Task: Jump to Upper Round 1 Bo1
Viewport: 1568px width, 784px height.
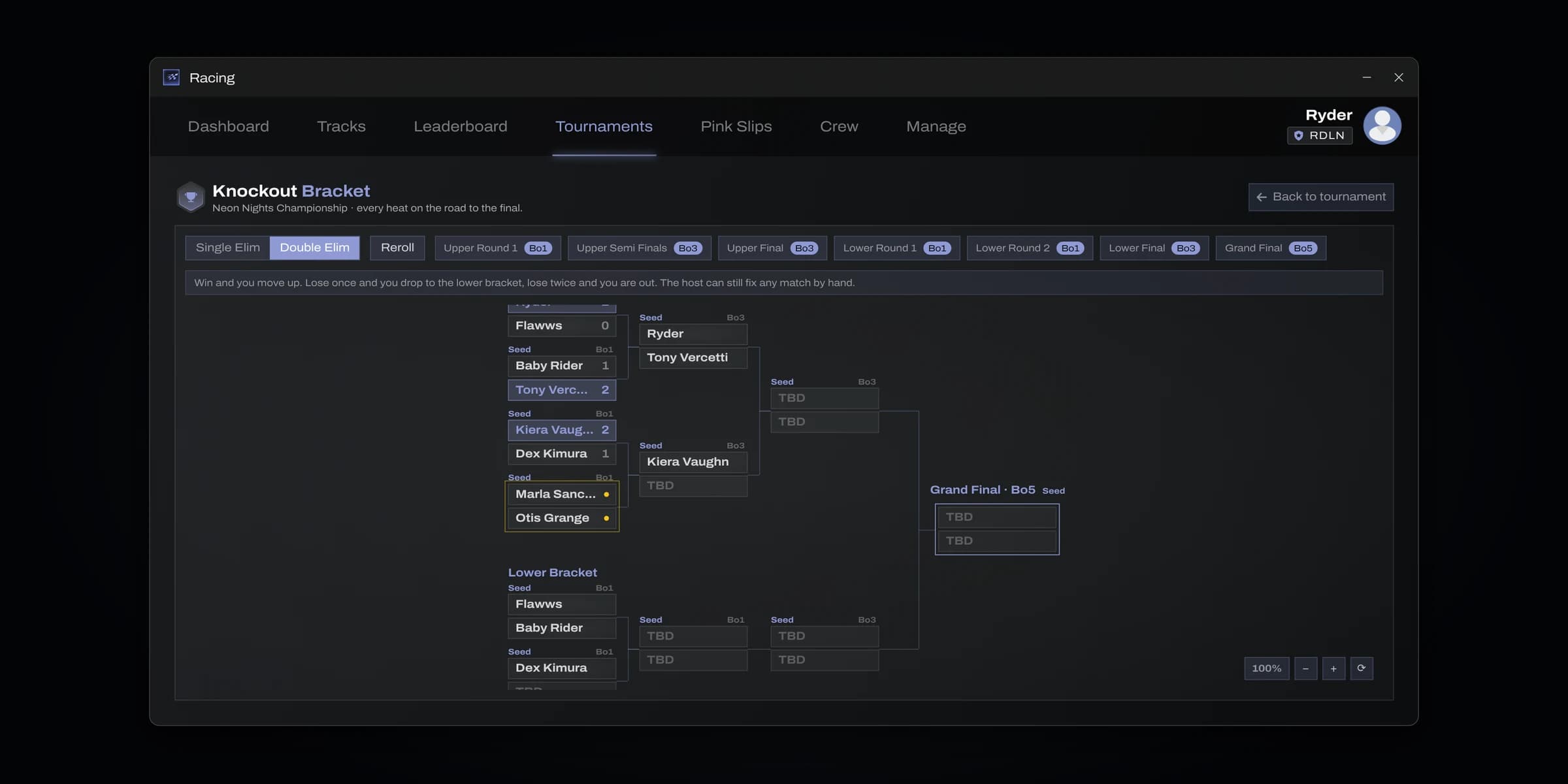Action: click(x=498, y=248)
